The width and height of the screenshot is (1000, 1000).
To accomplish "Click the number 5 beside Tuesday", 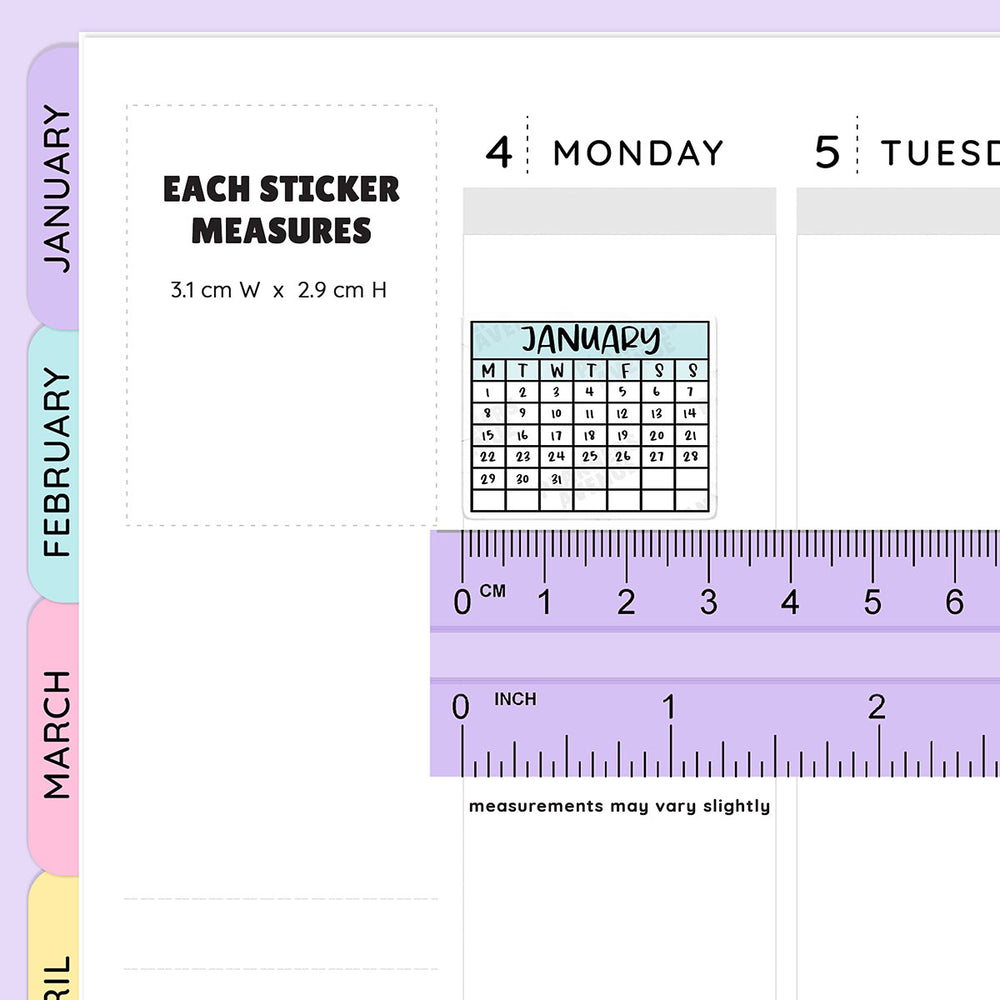I will coord(827,153).
